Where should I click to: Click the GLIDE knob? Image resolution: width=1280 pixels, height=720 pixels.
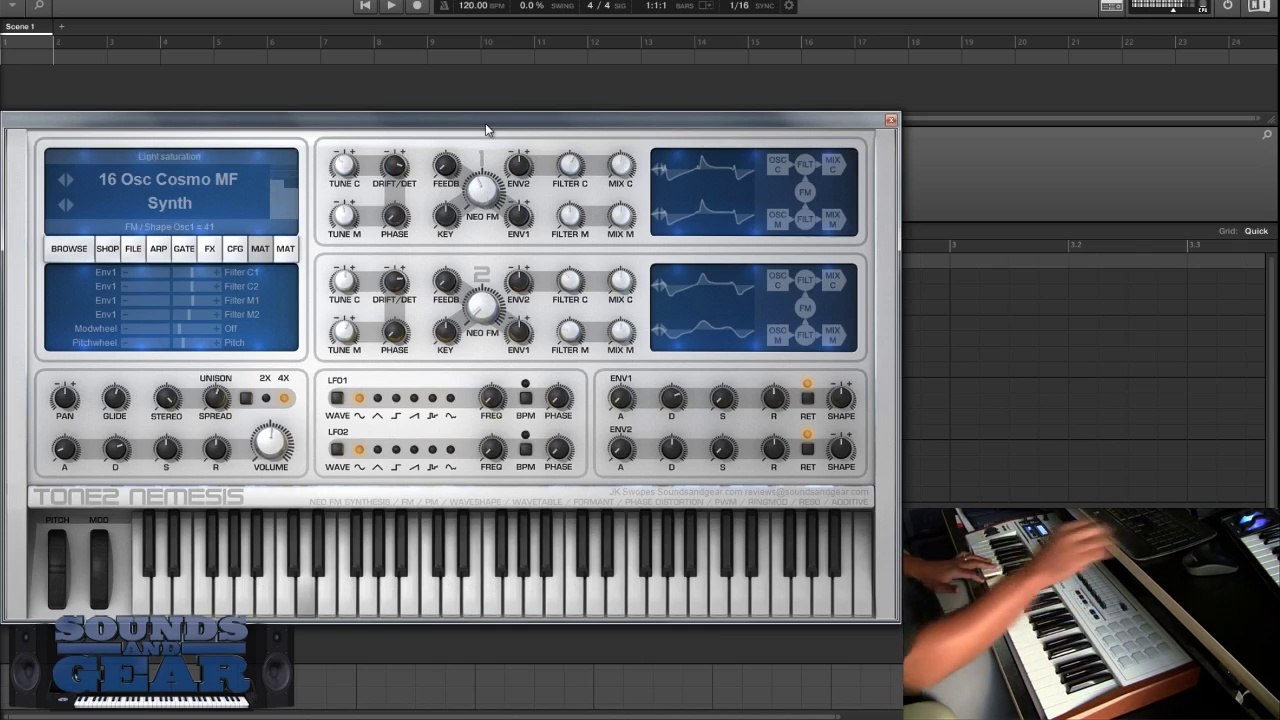pyautogui.click(x=115, y=399)
